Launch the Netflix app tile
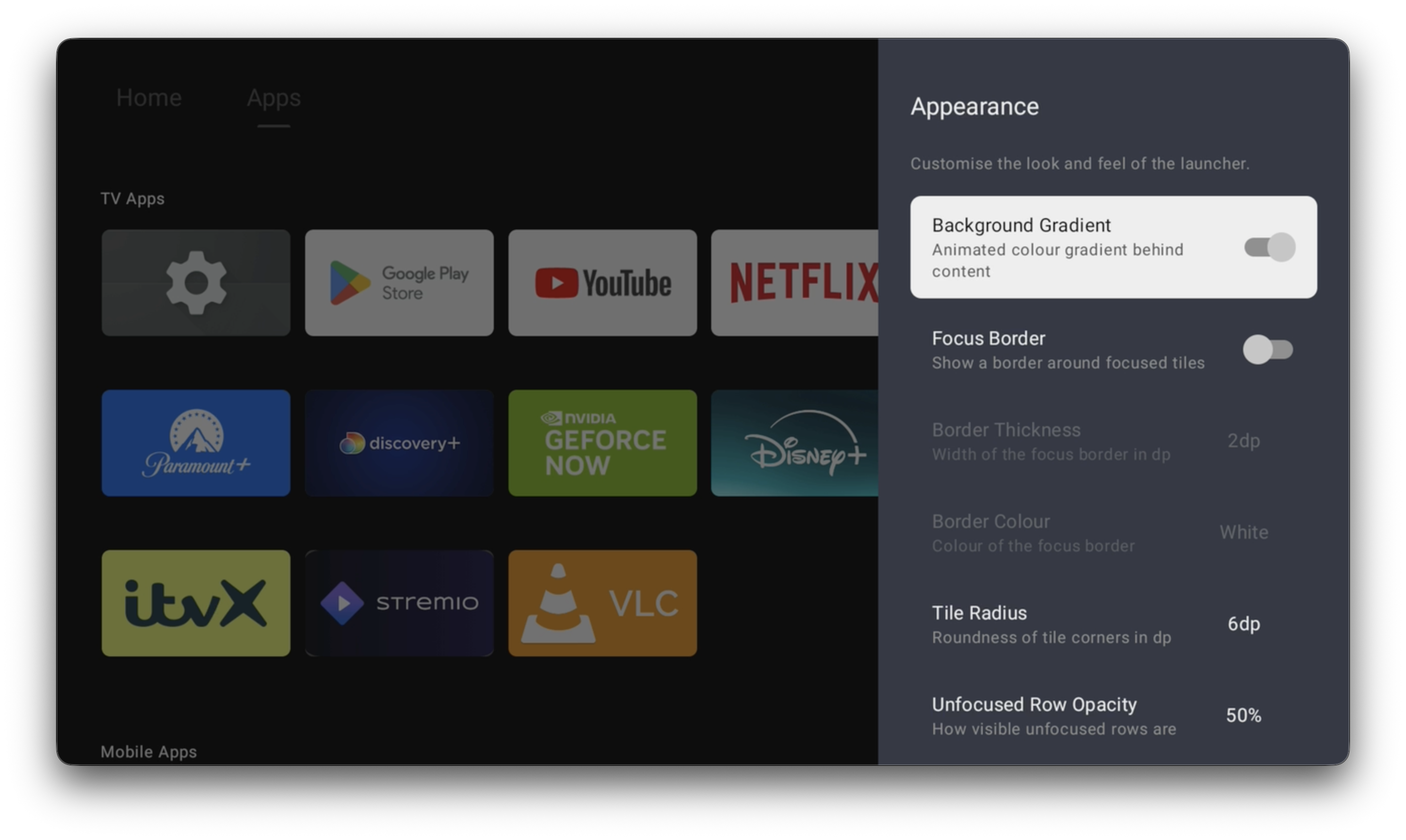1406x840 pixels. (795, 283)
